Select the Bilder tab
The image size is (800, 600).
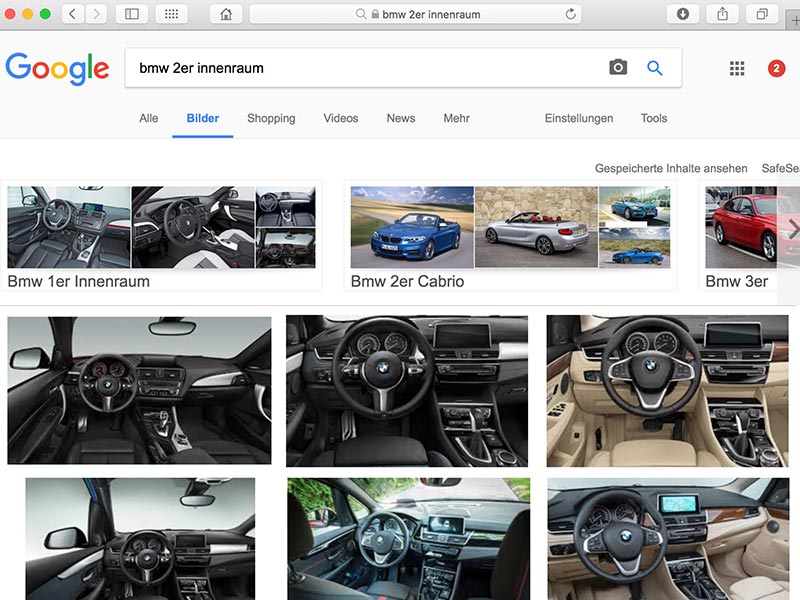(x=203, y=118)
